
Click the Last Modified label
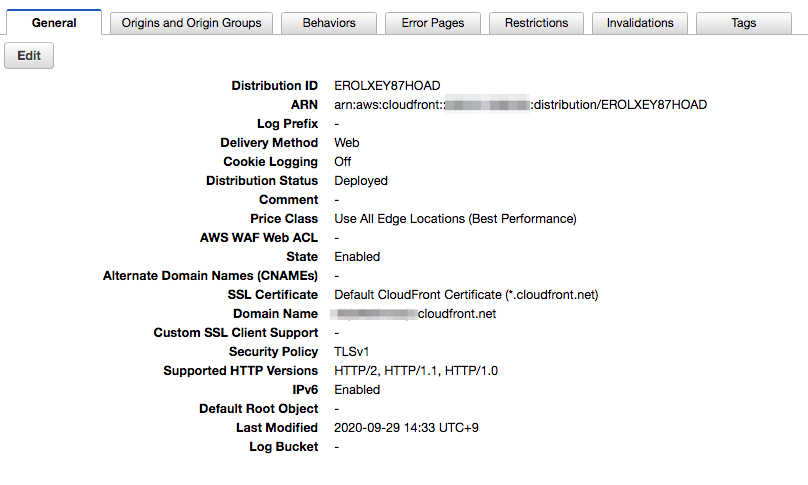point(277,428)
